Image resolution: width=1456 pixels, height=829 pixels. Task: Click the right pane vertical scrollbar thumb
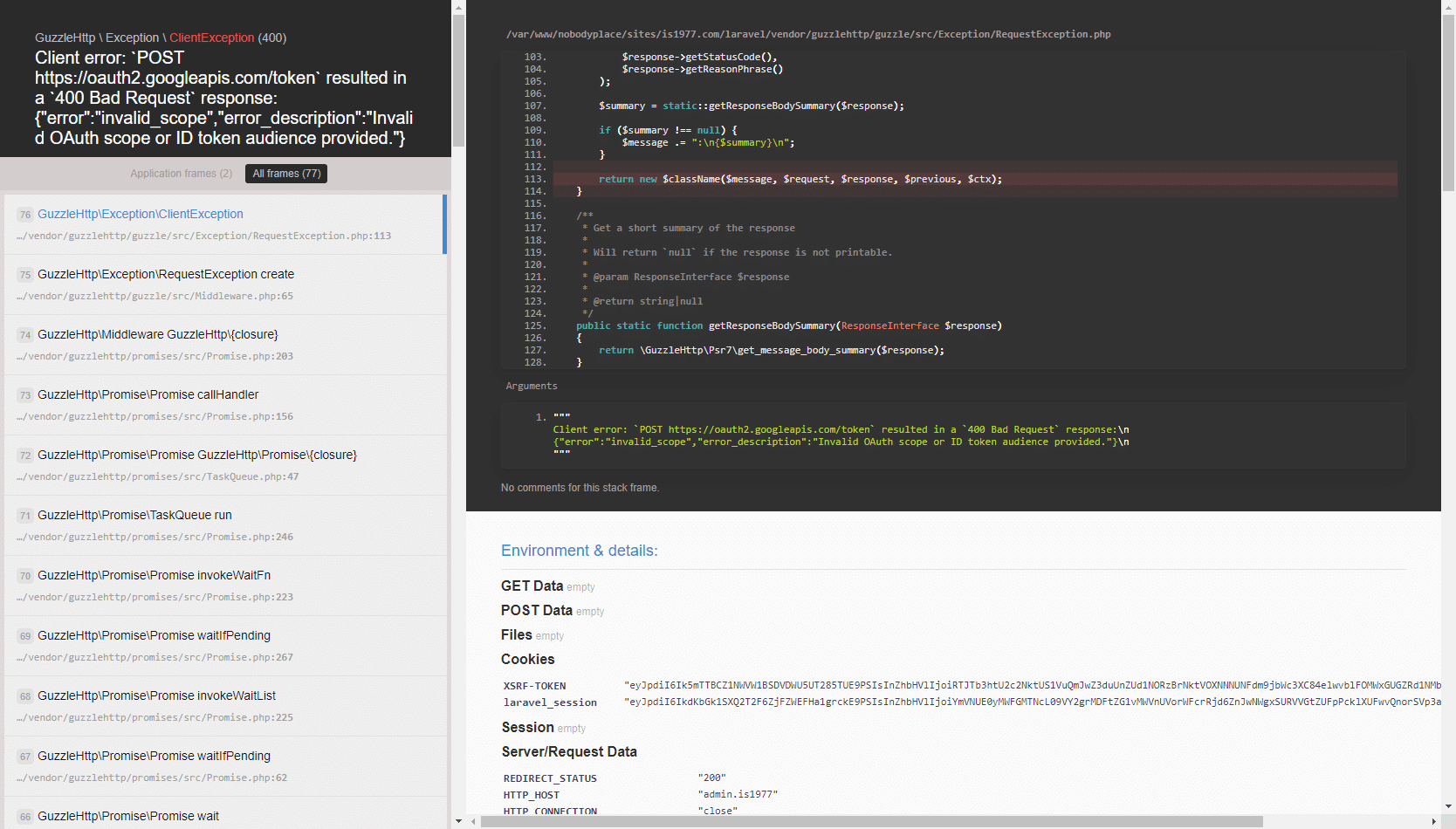pyautogui.click(x=1448, y=103)
